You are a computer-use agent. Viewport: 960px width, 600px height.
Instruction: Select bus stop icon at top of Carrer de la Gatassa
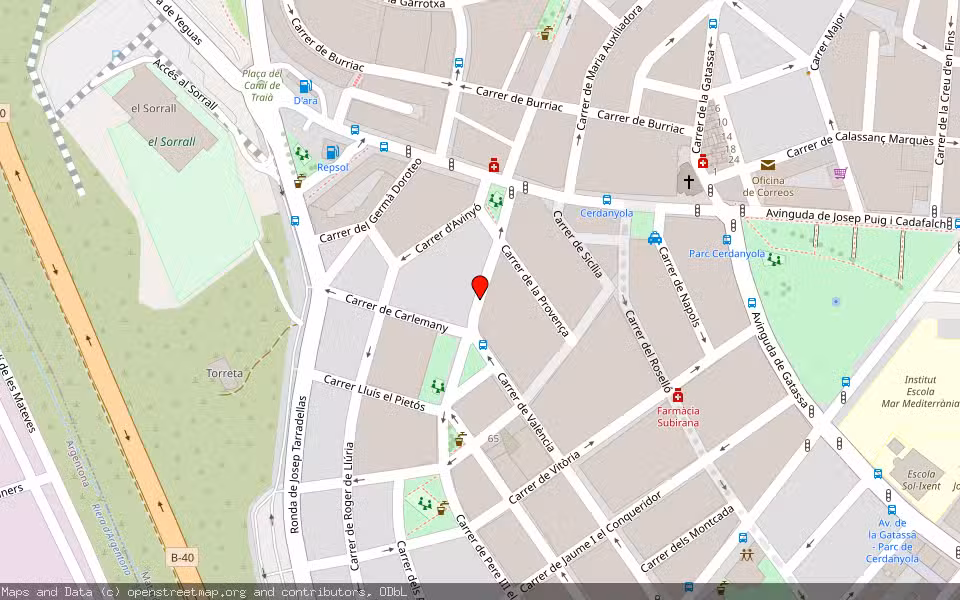point(713,24)
